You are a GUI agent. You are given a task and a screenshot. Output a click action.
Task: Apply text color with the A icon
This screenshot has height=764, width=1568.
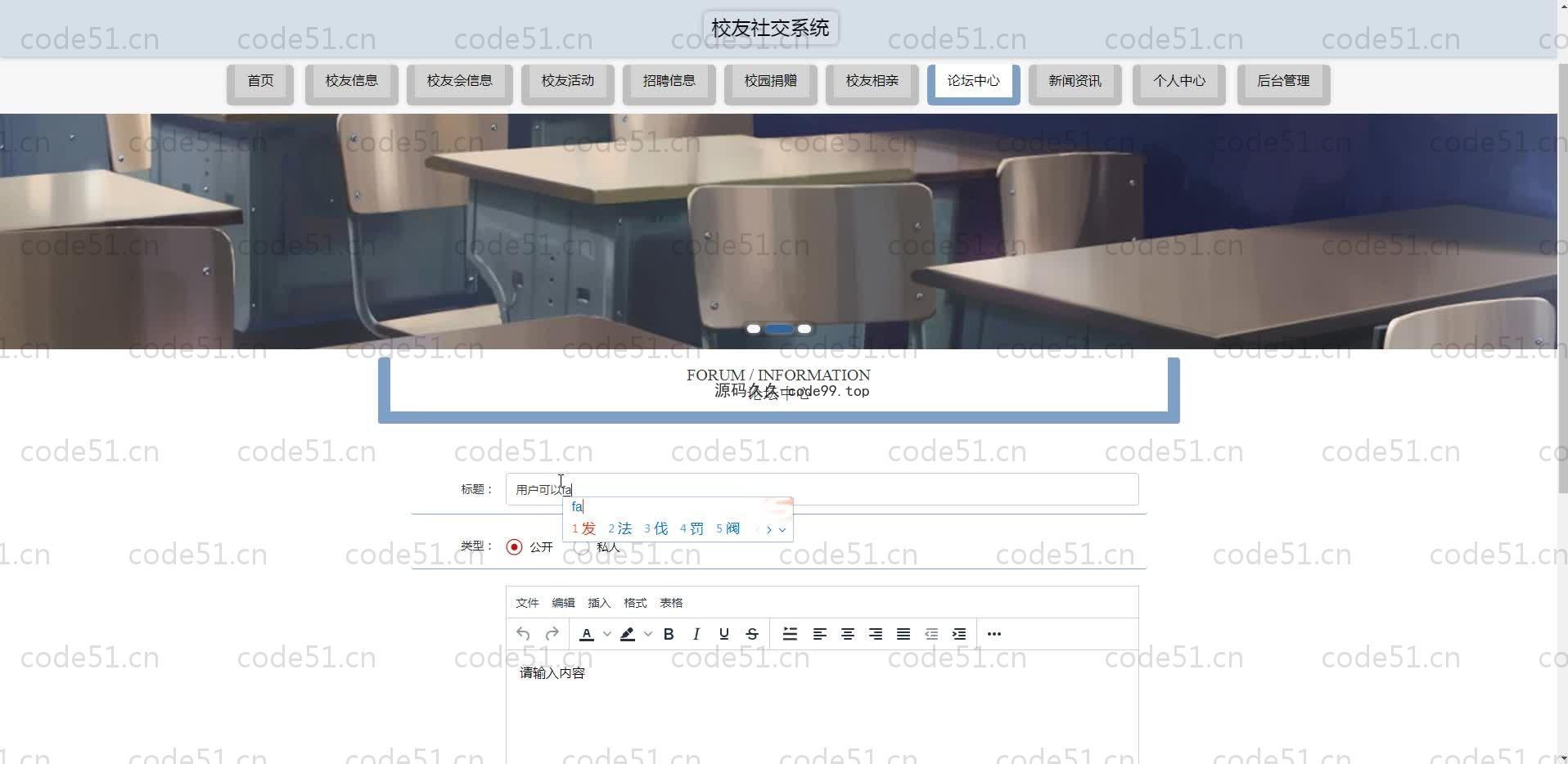(x=587, y=634)
